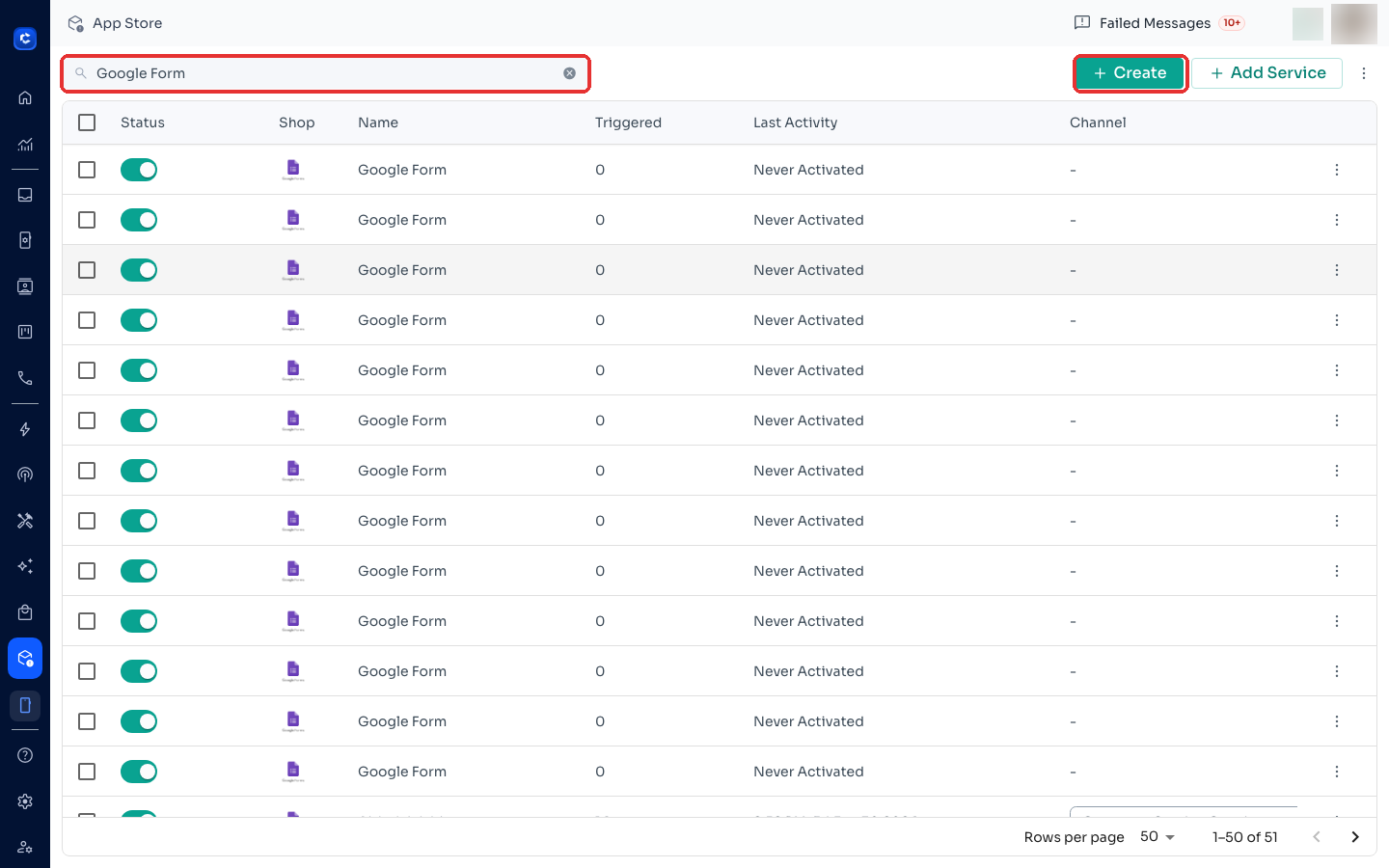The width and height of the screenshot is (1389, 868).
Task: Sort by the Last Activity column header
Action: click(795, 122)
